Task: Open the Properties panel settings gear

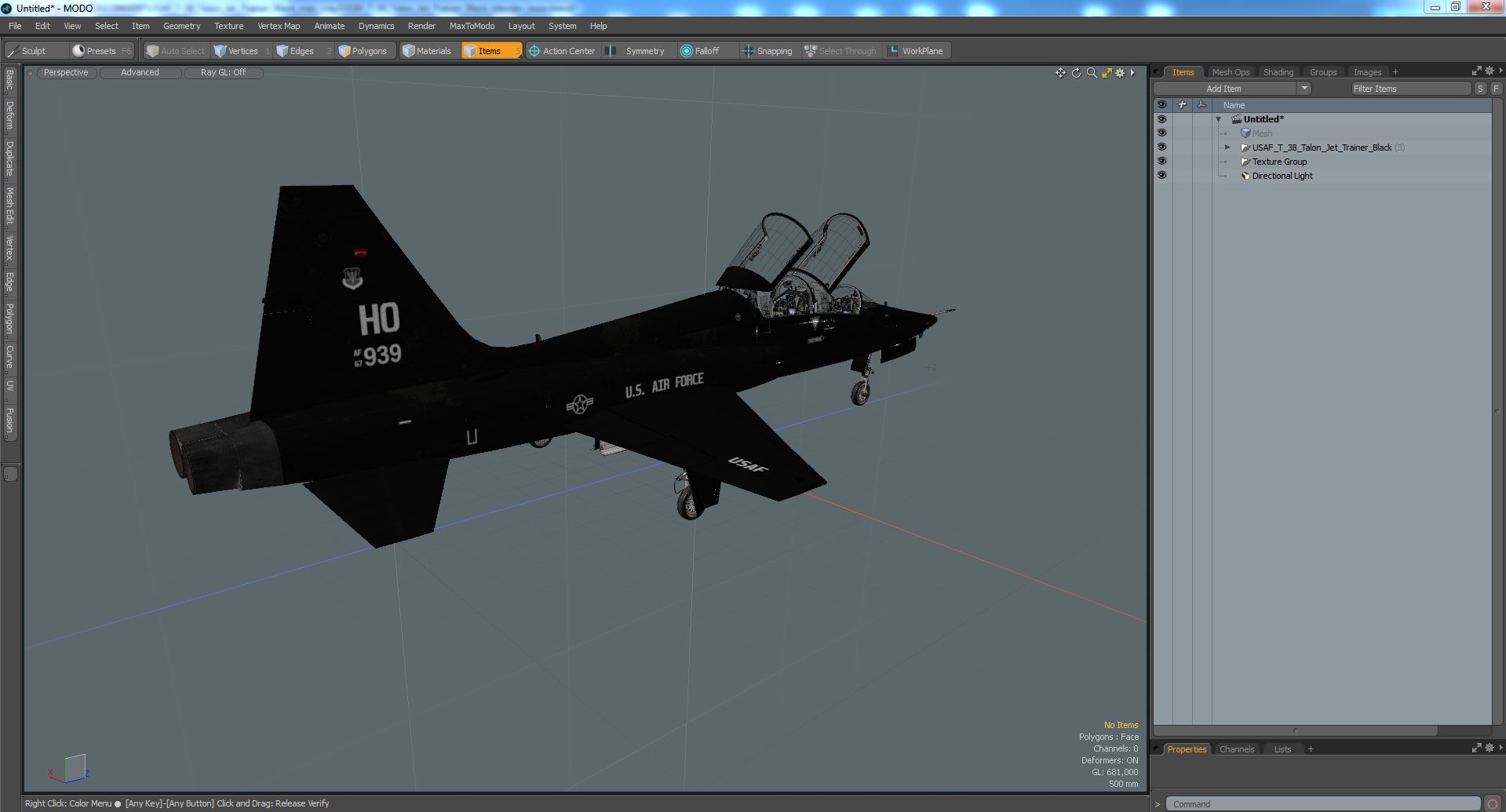Action: click(1489, 748)
